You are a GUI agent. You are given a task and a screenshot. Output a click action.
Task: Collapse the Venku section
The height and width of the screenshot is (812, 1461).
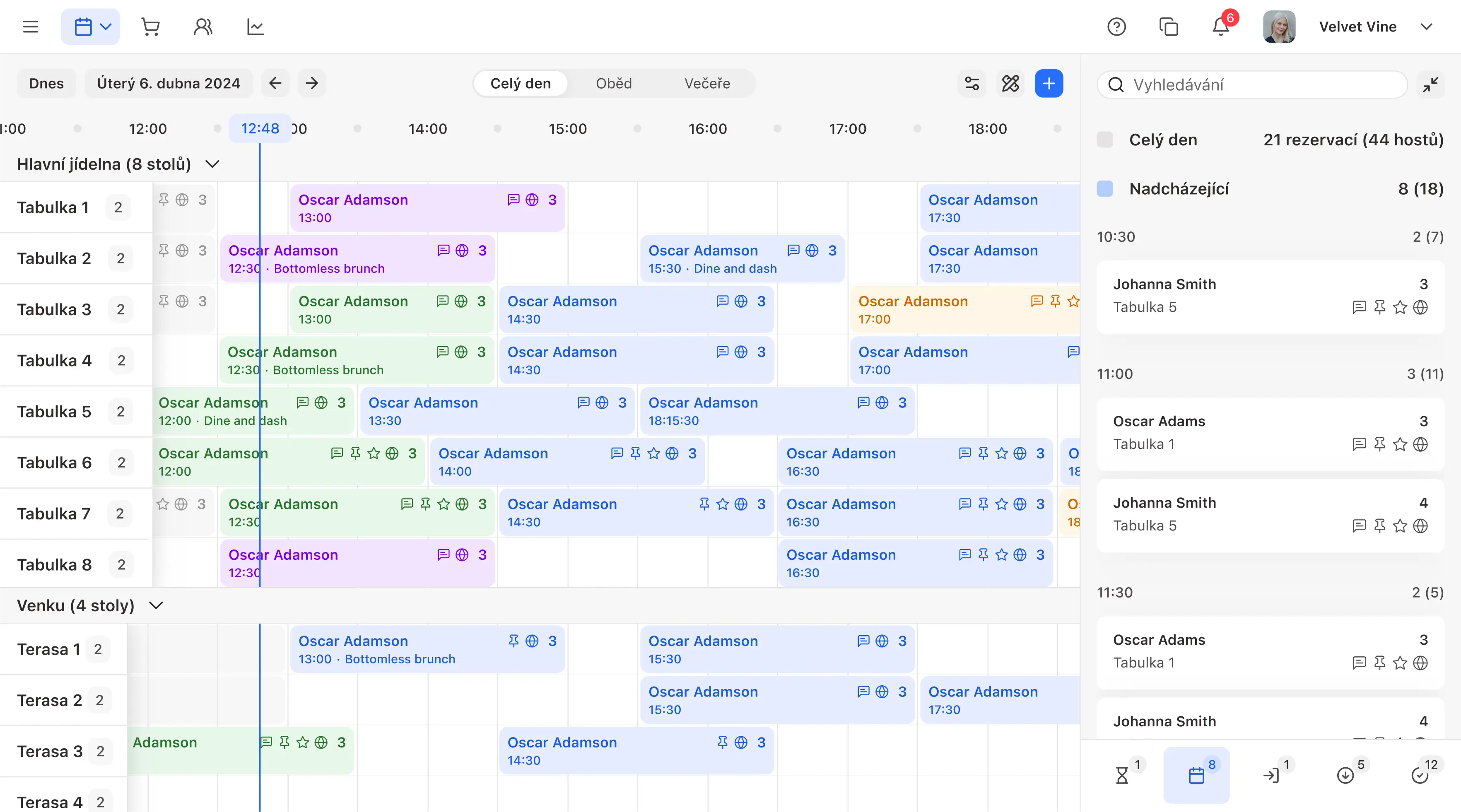(156, 605)
